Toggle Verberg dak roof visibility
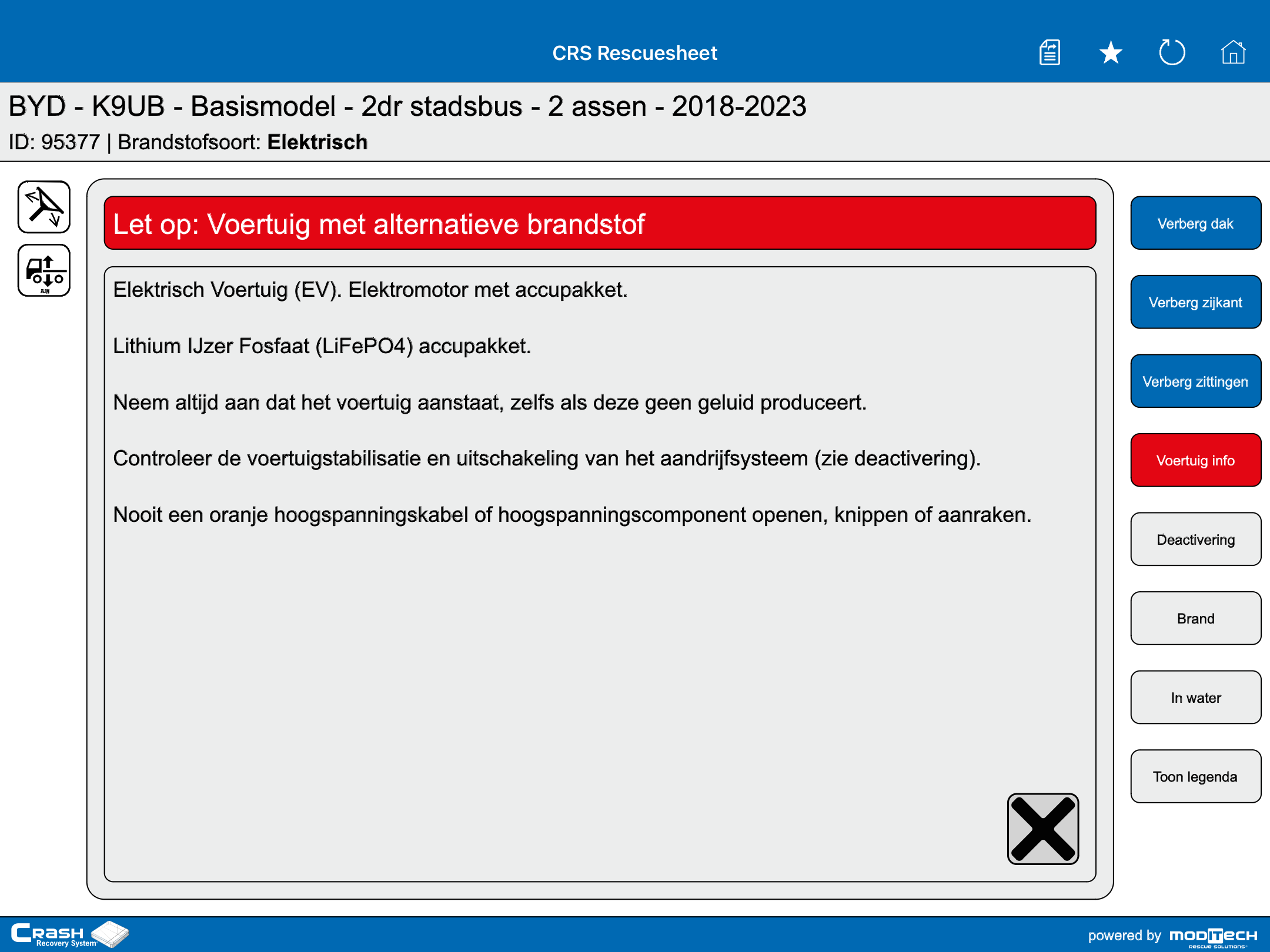The height and width of the screenshot is (952, 1270). [1196, 223]
